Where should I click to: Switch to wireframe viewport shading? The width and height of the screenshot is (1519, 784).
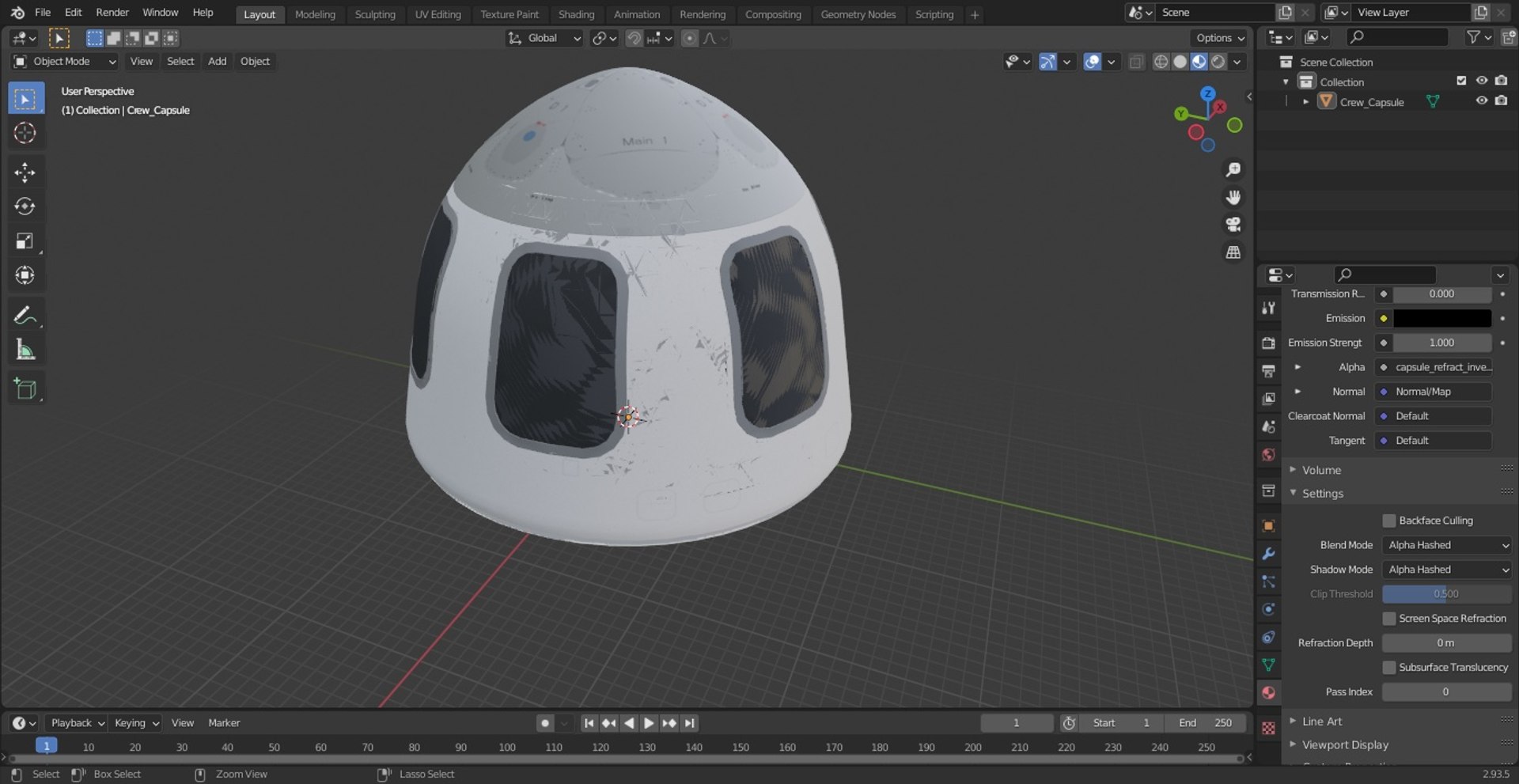[1161, 62]
